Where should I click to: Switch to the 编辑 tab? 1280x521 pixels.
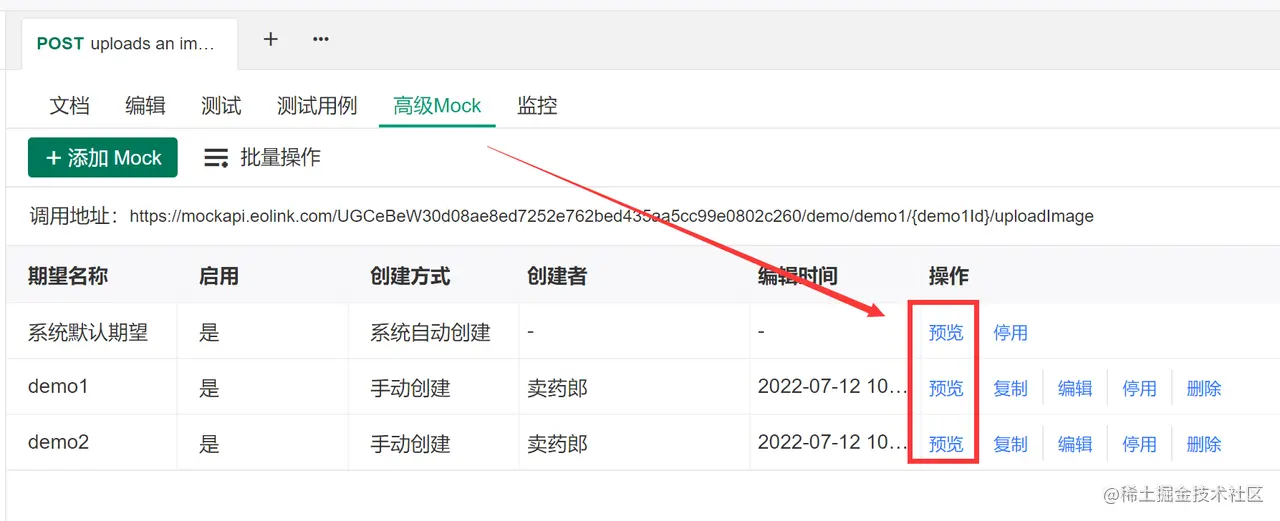point(145,105)
